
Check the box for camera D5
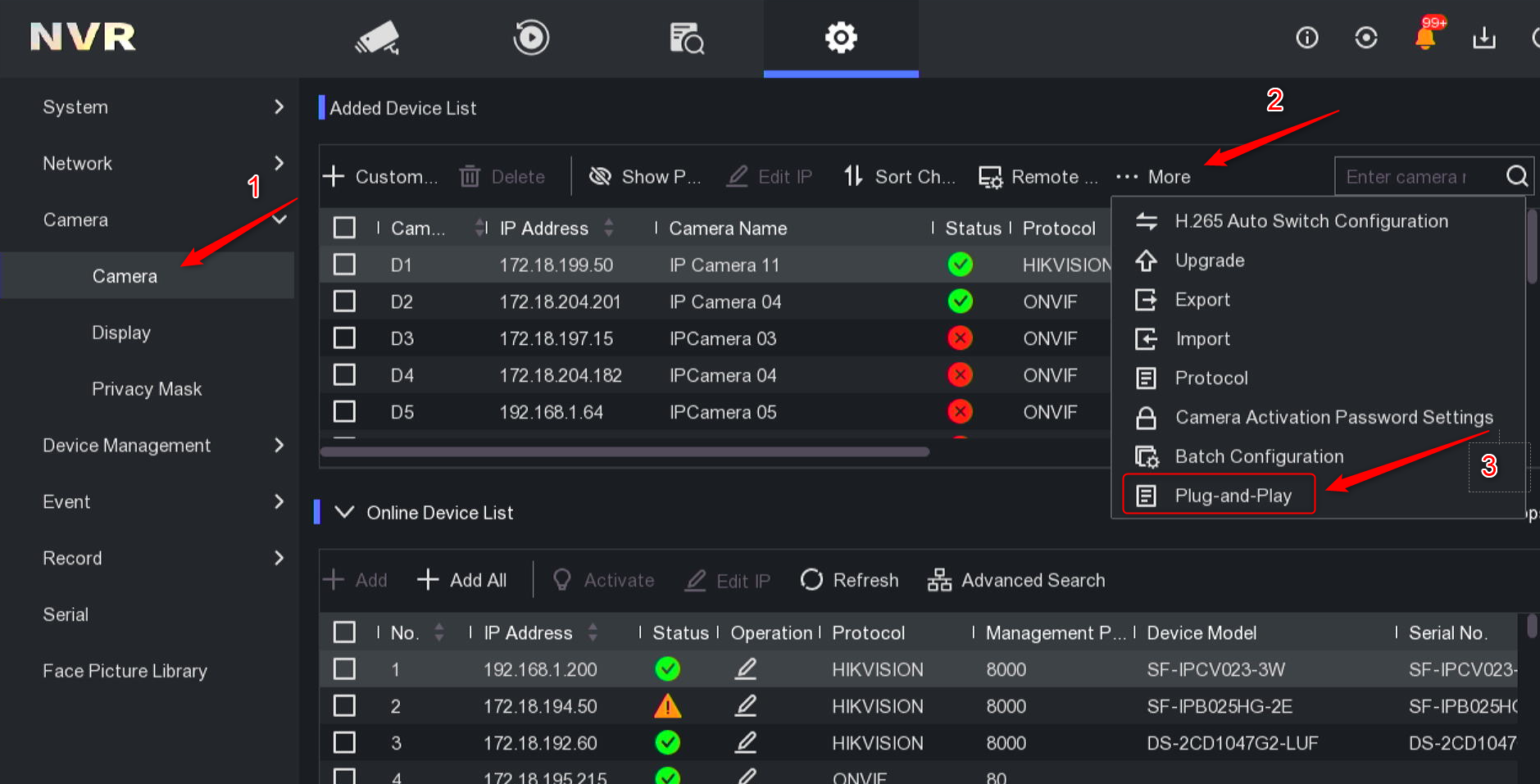[344, 411]
